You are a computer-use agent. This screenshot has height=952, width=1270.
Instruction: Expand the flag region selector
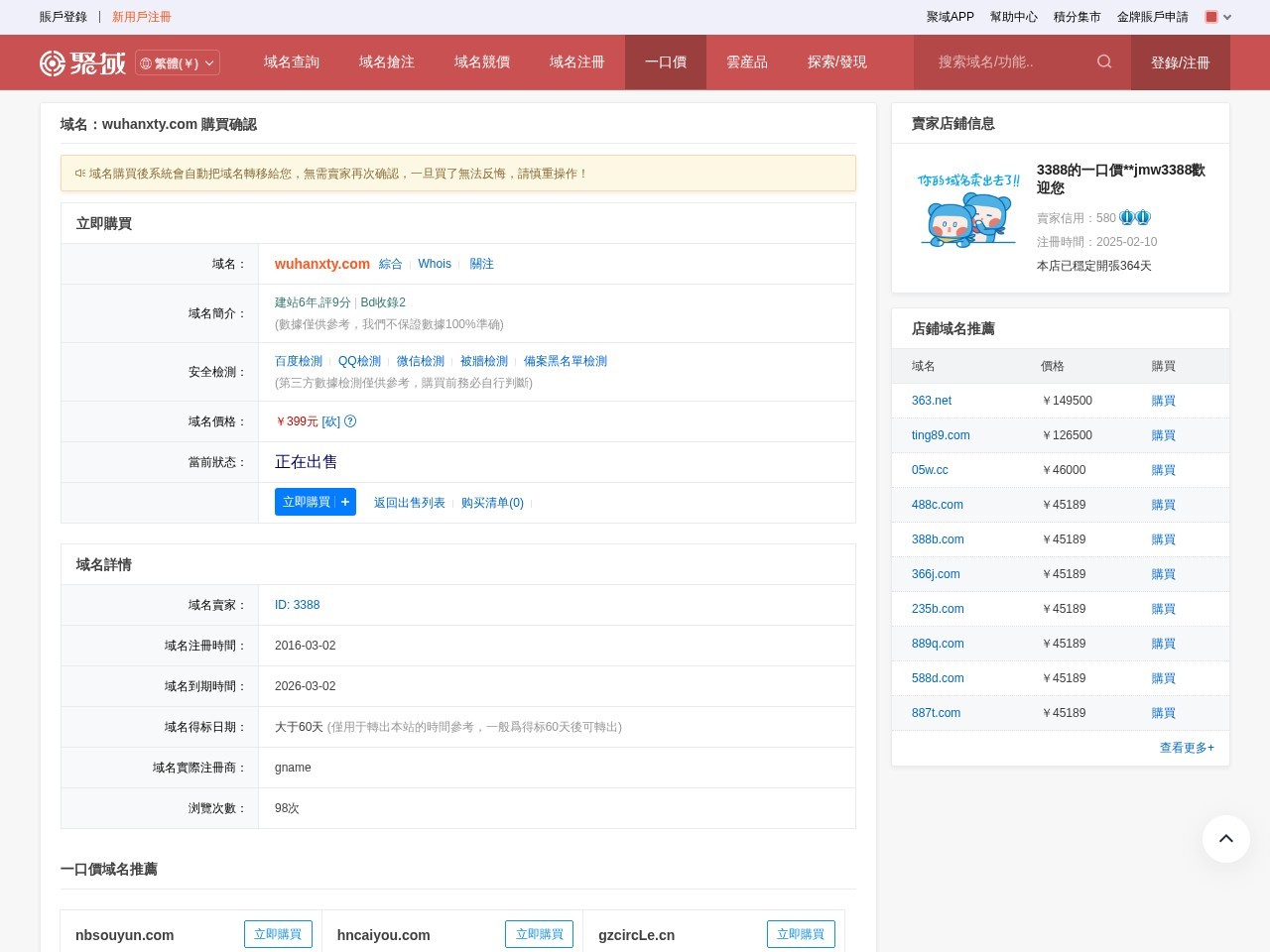[x=1218, y=17]
